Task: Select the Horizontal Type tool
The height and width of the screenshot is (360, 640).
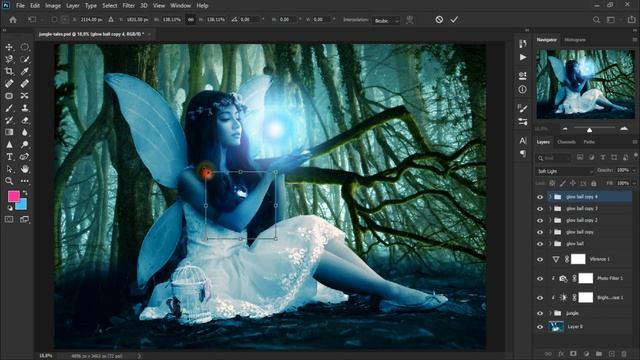Action: (x=9, y=157)
